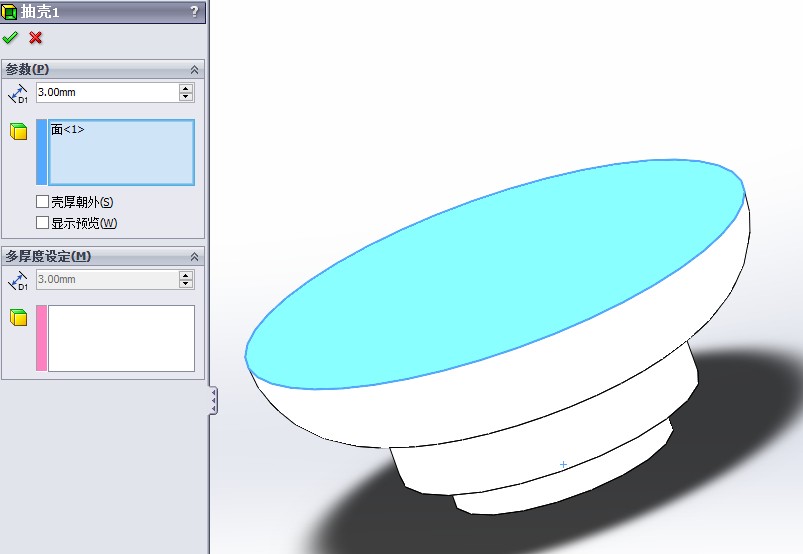The image size is (803, 554).
Task: Click the multi-thickness faces cube icon
Action: (18, 317)
